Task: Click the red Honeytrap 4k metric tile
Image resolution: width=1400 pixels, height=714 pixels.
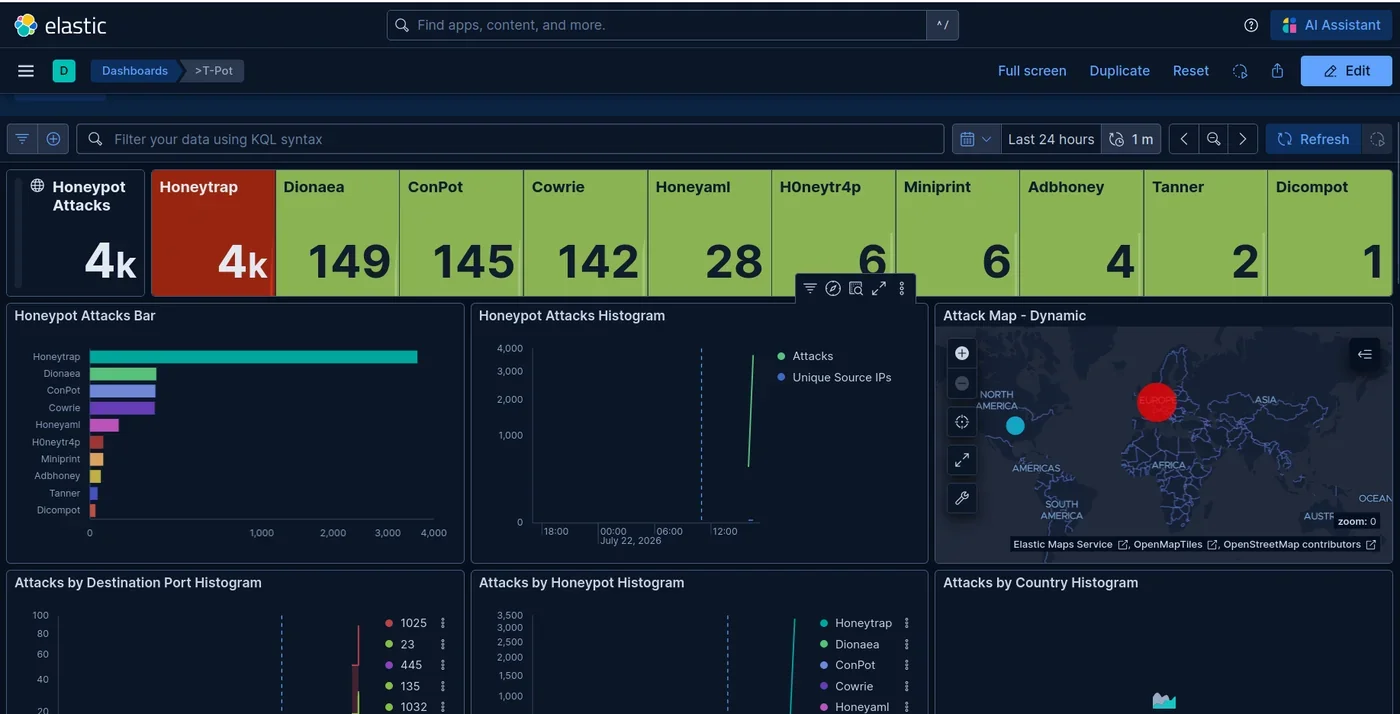Action: [x=213, y=233]
